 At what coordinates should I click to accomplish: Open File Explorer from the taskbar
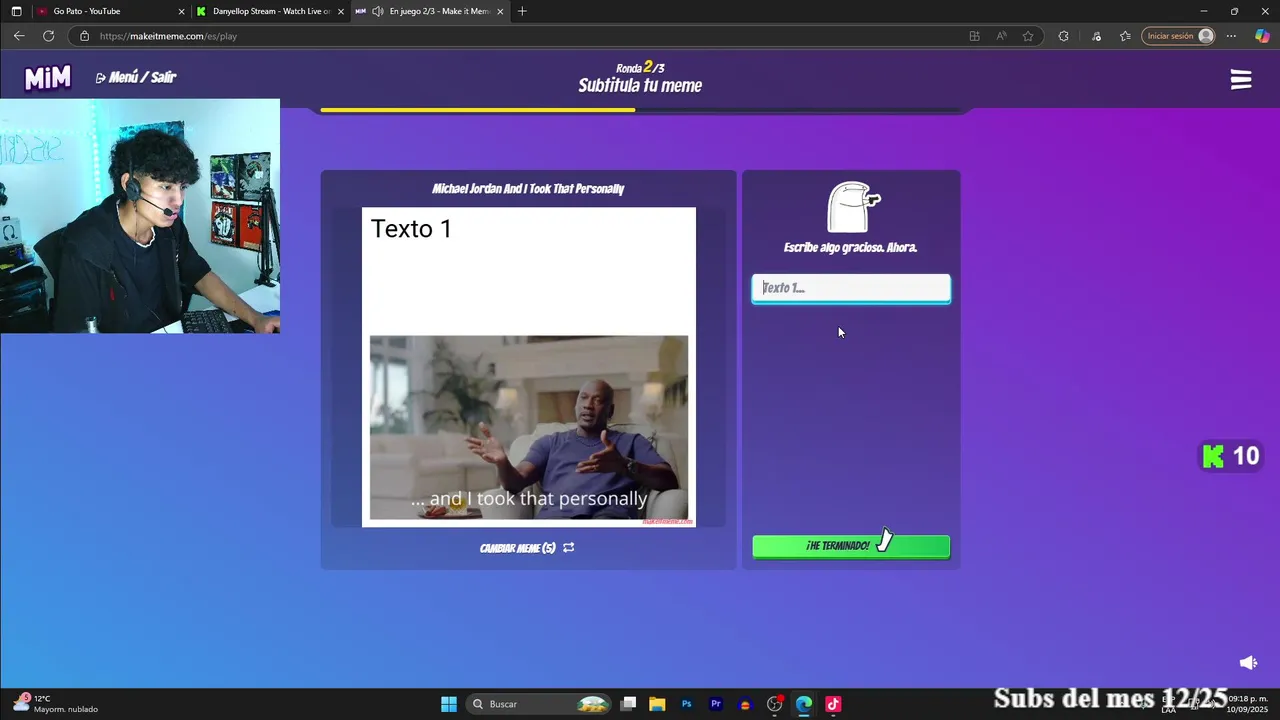click(x=657, y=704)
